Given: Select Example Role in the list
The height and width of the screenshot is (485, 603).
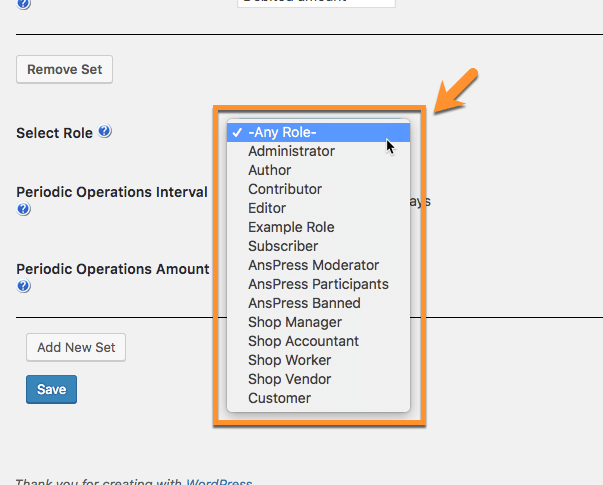Looking at the screenshot, I should click(x=291, y=227).
